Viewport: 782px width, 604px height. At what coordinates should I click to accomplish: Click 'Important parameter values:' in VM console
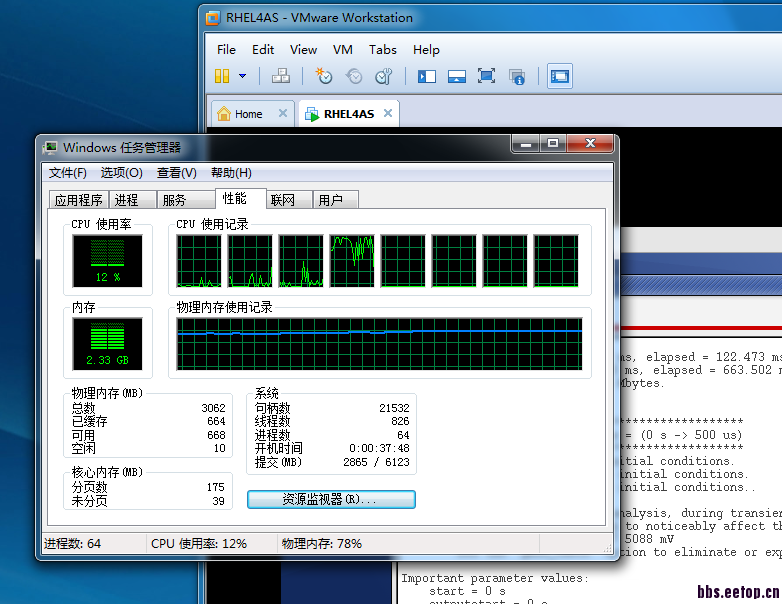point(495,578)
